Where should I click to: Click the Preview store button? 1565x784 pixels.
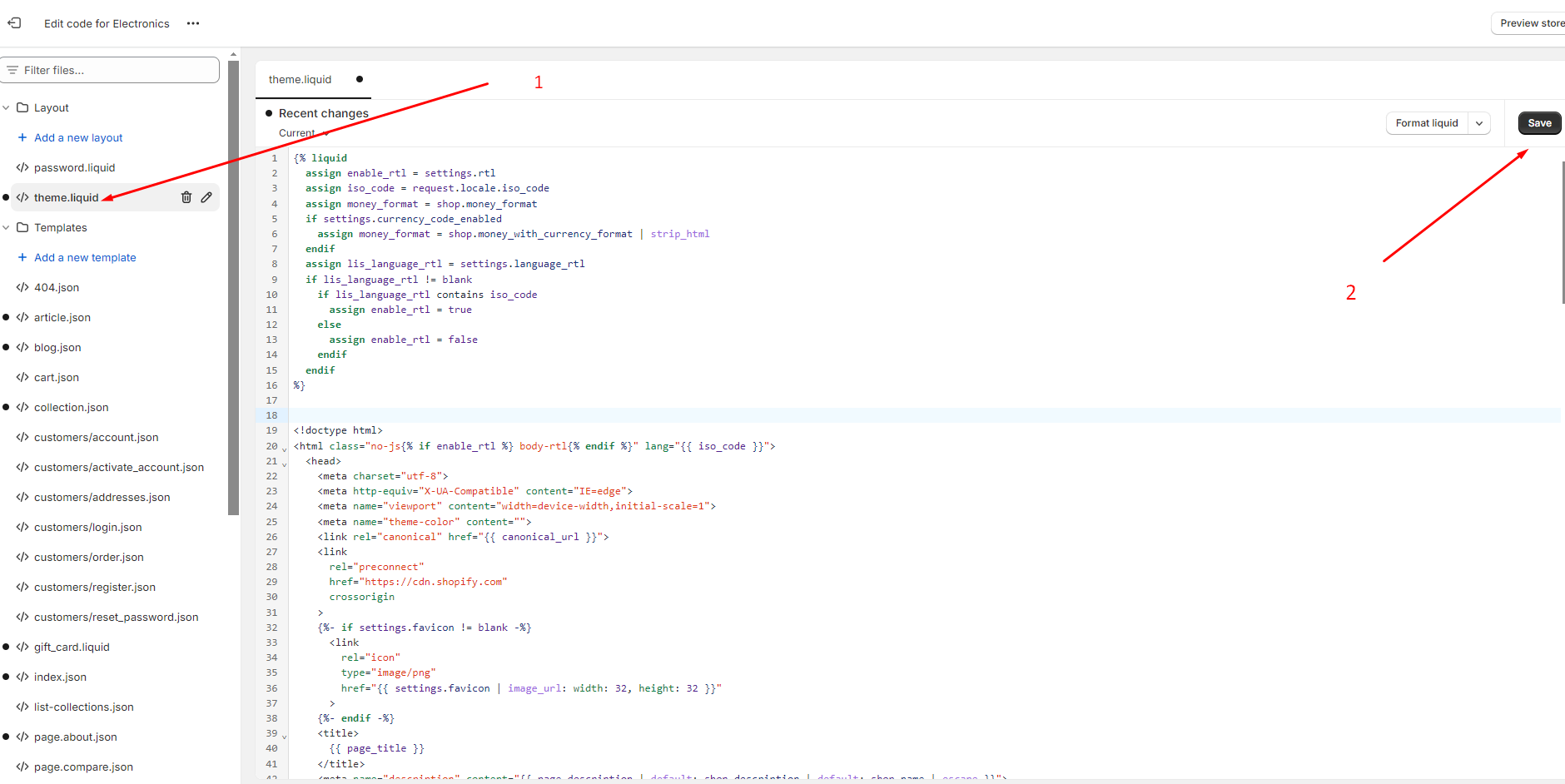(1530, 23)
